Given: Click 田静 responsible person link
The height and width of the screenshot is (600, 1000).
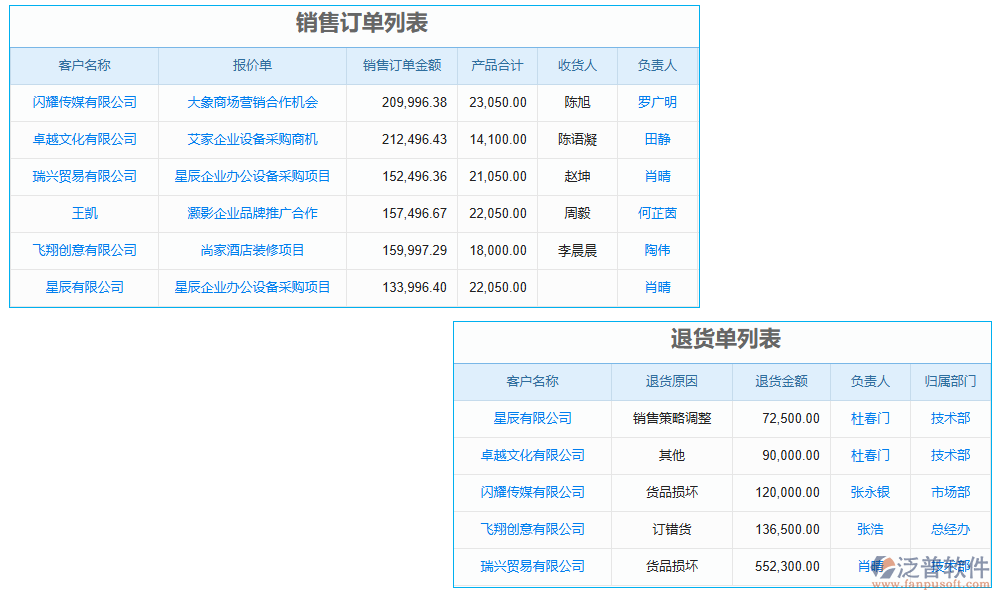Looking at the screenshot, I should 657,140.
